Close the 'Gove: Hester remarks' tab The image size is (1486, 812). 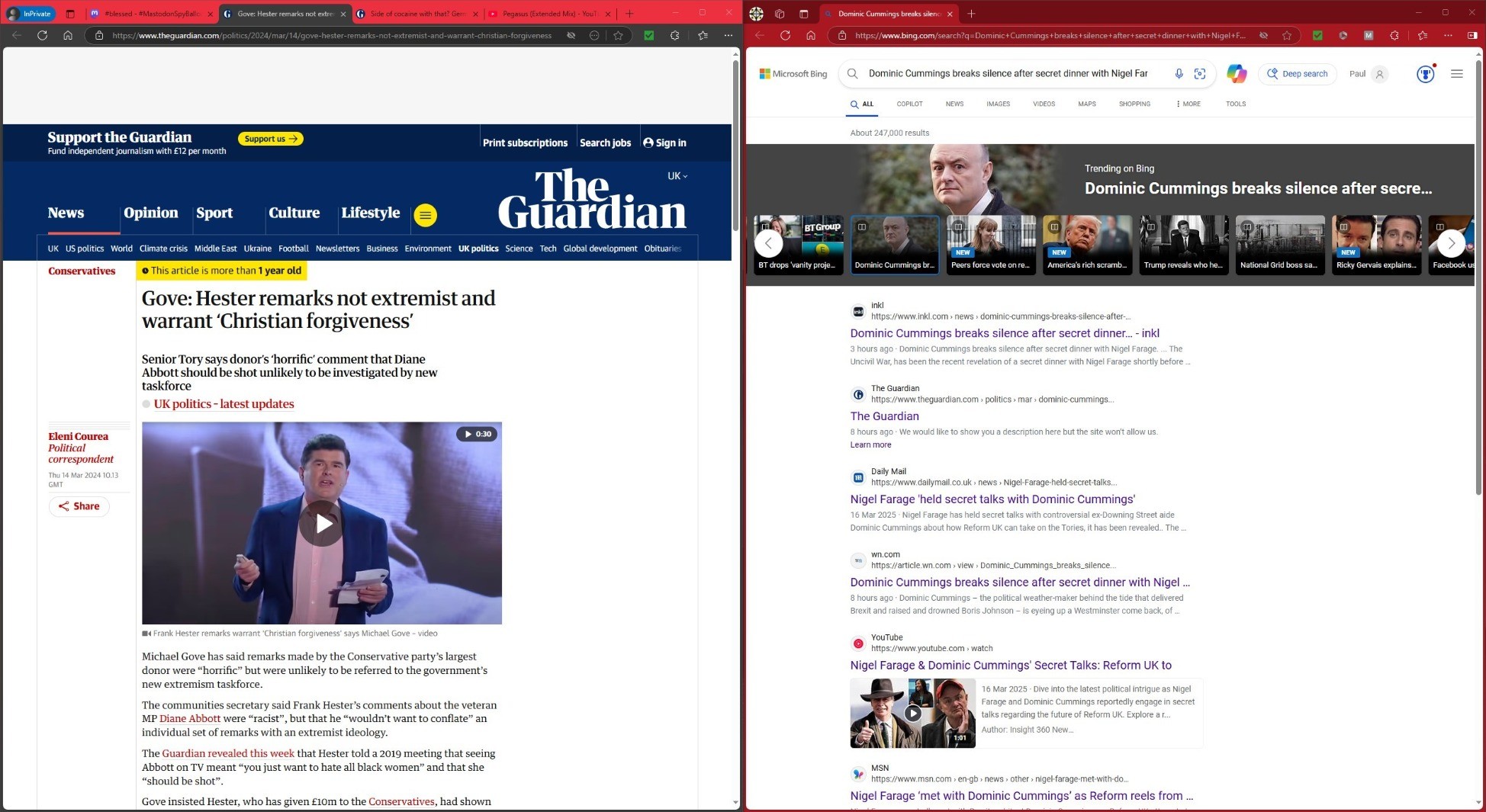343,14
